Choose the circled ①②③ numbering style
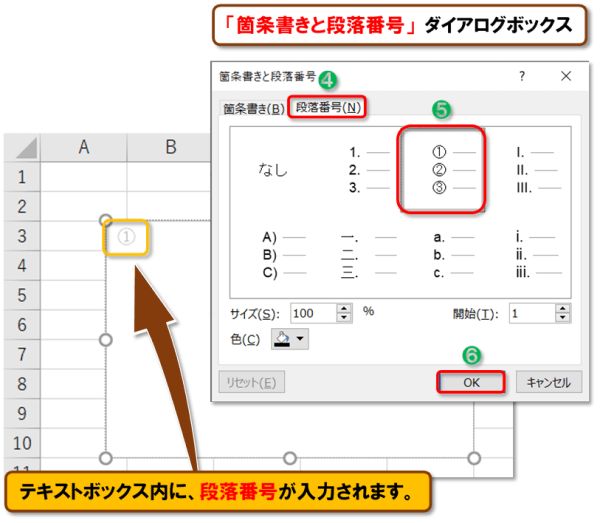 [x=442, y=170]
